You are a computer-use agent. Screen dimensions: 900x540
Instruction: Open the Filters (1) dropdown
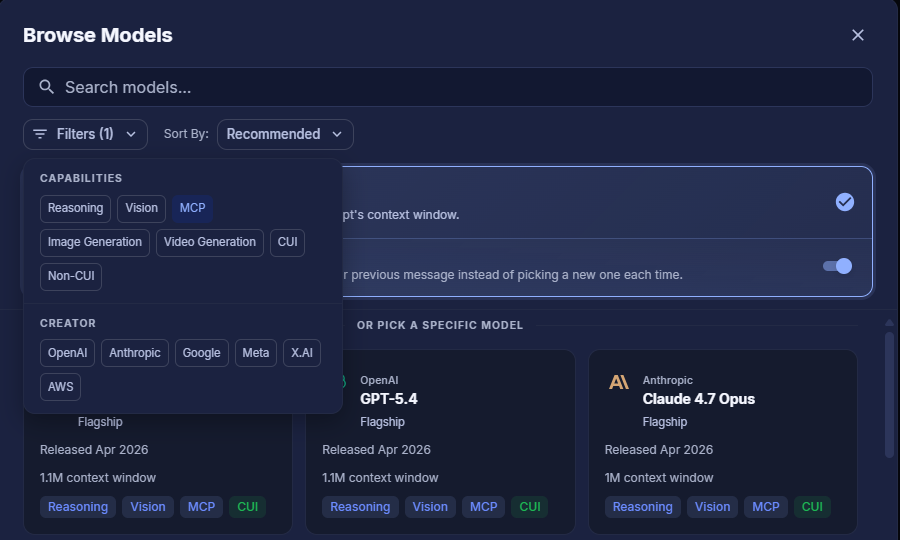[x=85, y=134]
